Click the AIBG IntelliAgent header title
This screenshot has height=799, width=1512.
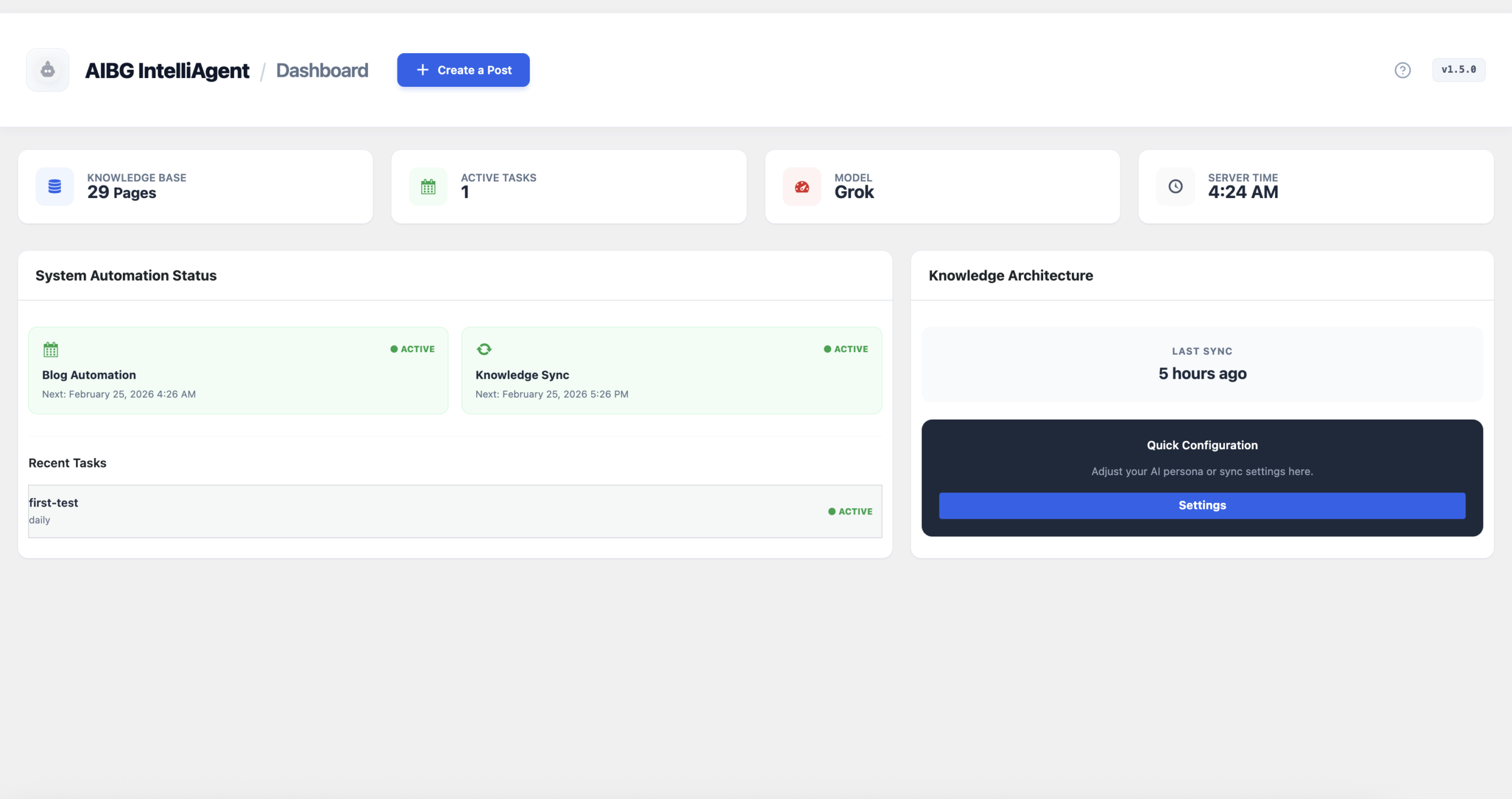[167, 70]
